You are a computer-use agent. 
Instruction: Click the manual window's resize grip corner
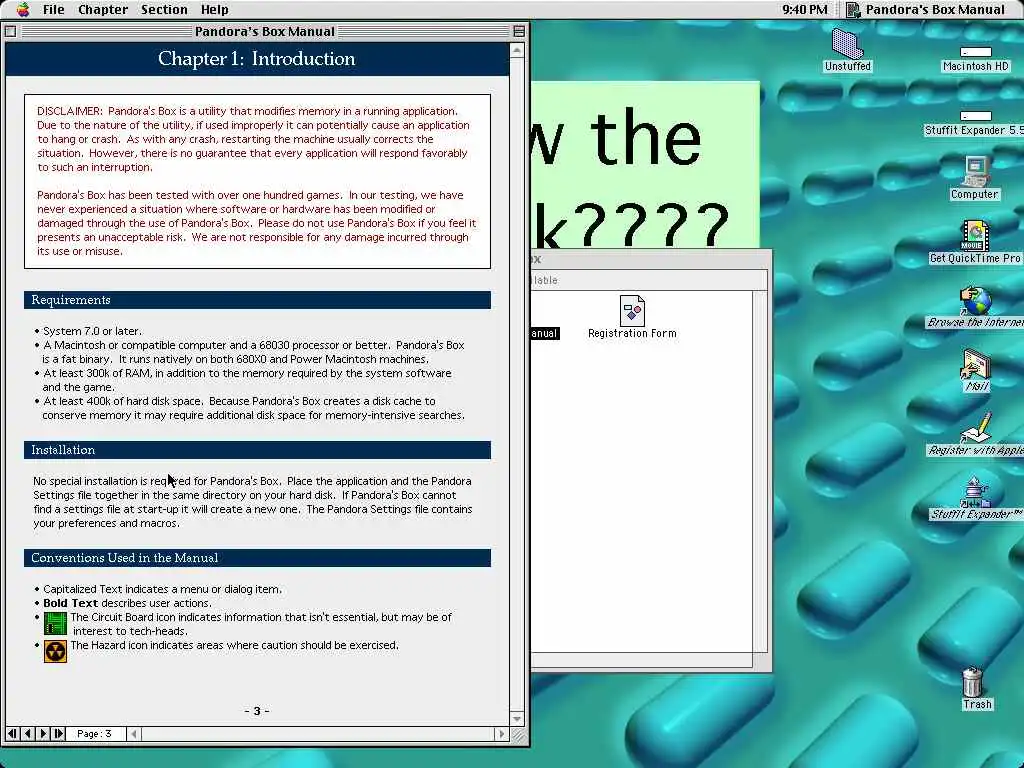[518, 735]
